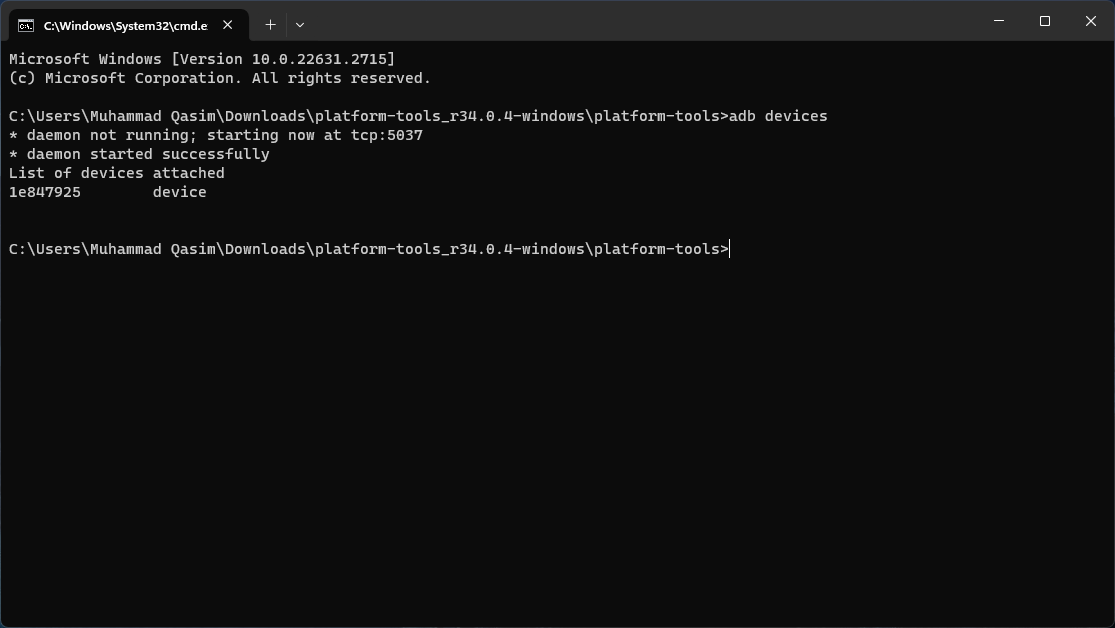Image resolution: width=1115 pixels, height=628 pixels.
Task: Expand the new tab profile dropdown
Action: pos(300,24)
